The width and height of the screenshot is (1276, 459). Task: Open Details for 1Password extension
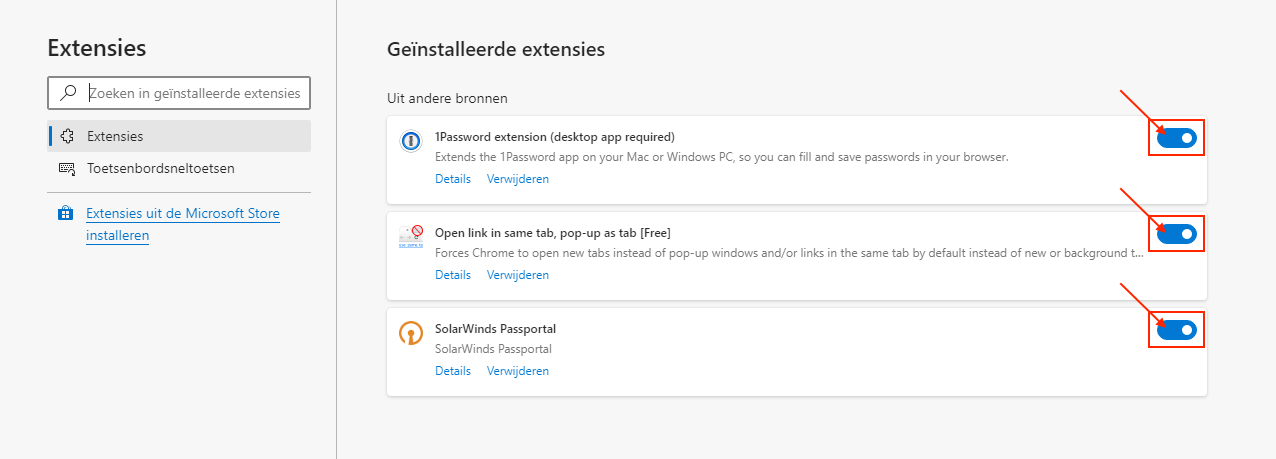click(x=452, y=179)
